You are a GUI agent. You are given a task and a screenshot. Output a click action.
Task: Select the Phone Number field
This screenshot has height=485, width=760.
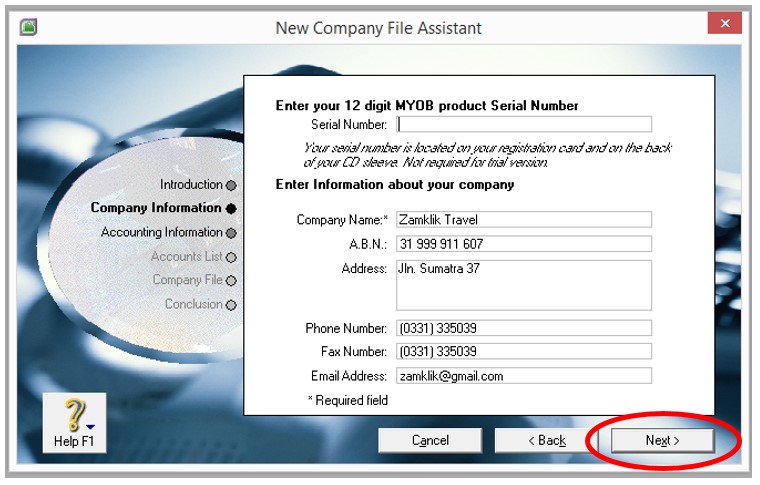coord(524,328)
